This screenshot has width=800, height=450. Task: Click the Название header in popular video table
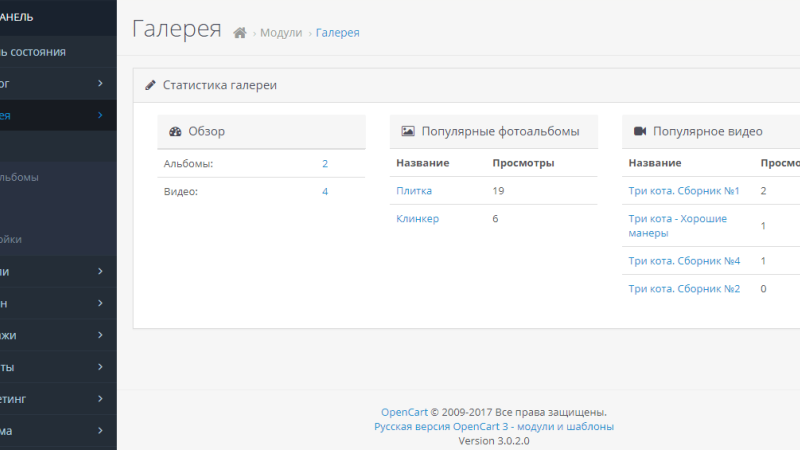pos(655,163)
